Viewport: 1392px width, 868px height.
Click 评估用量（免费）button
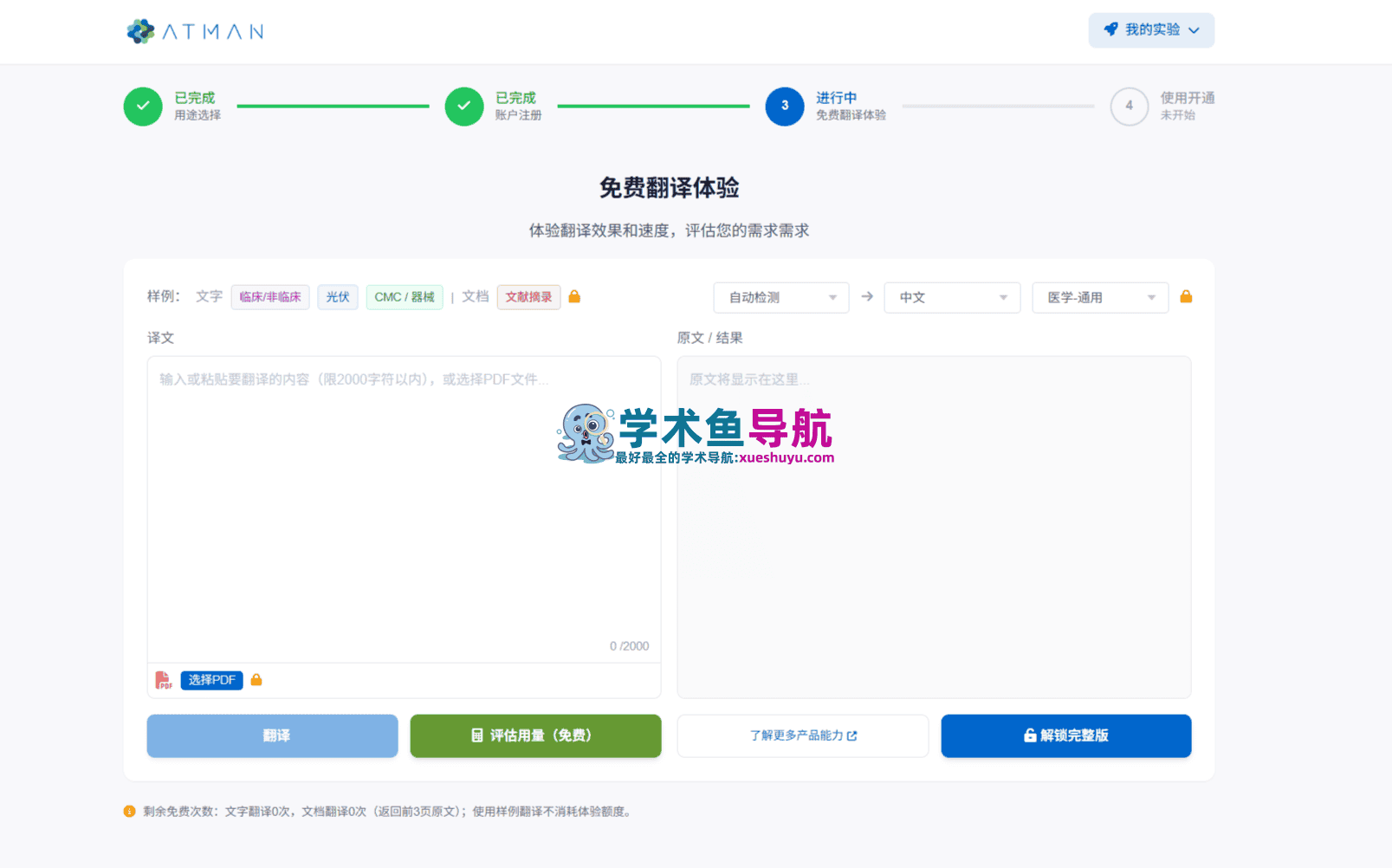tap(535, 735)
